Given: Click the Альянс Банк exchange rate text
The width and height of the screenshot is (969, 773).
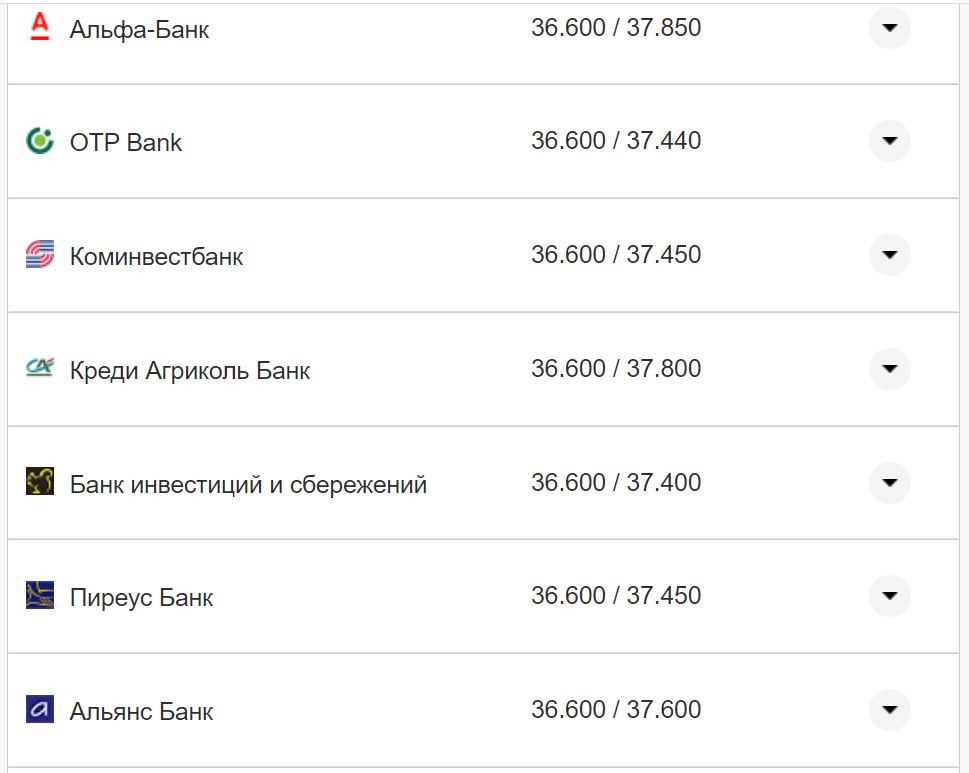Looking at the screenshot, I should [x=617, y=709].
